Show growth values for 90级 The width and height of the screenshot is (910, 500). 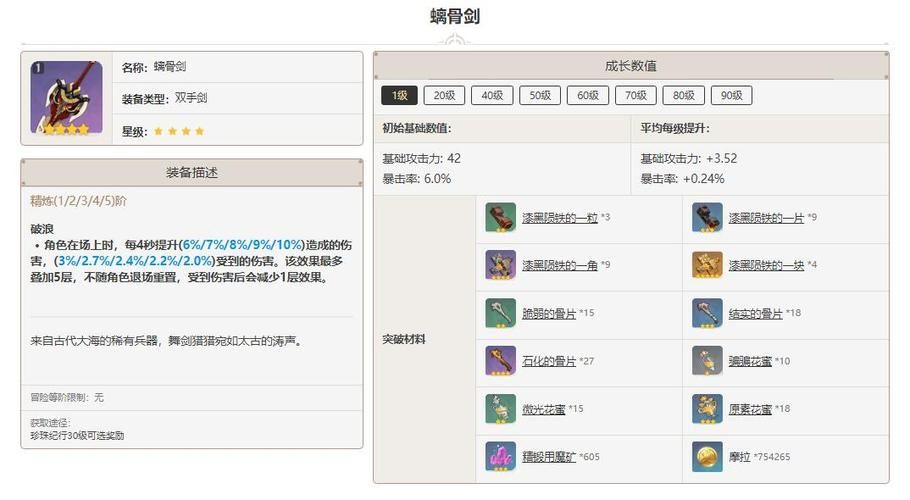pos(731,96)
